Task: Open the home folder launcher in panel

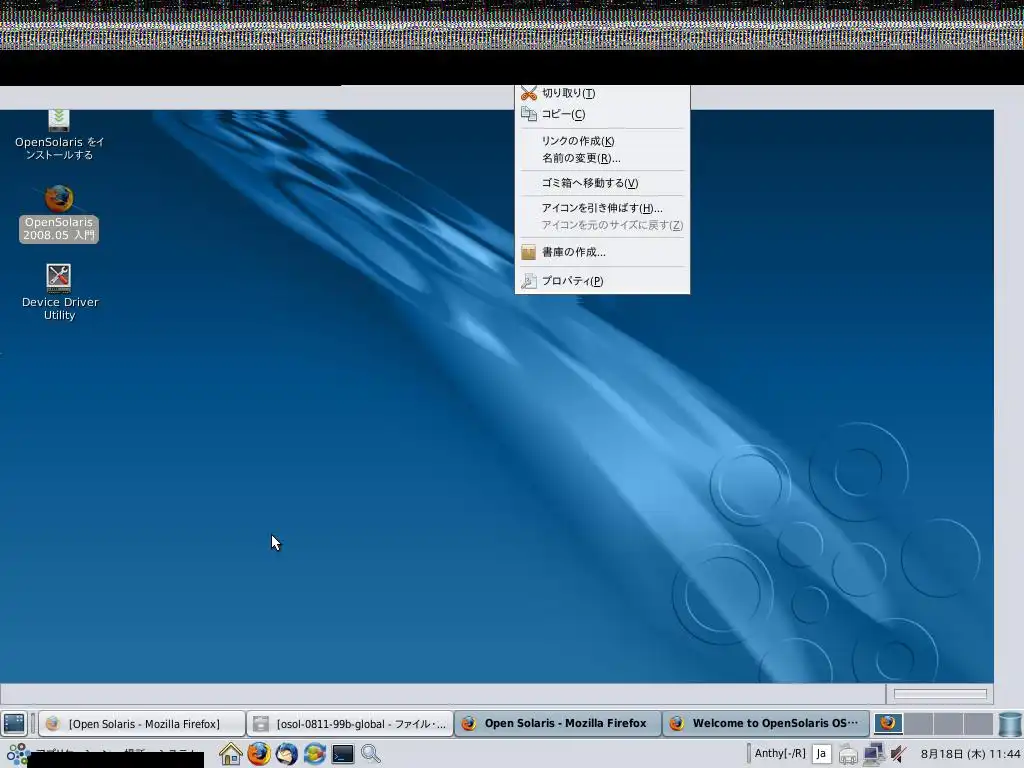Action: (x=231, y=754)
